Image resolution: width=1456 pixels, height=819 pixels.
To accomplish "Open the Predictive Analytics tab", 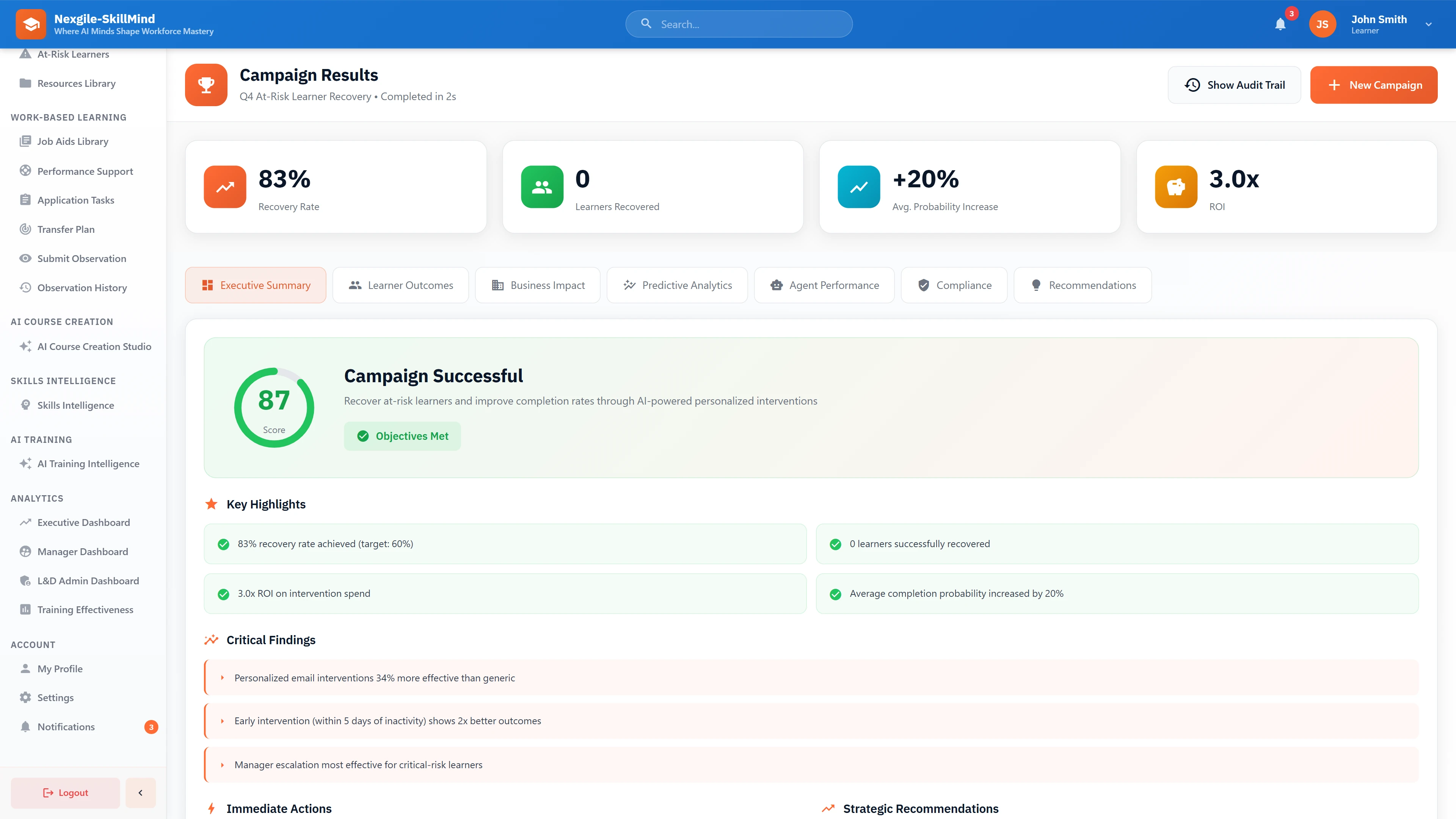I will (676, 285).
